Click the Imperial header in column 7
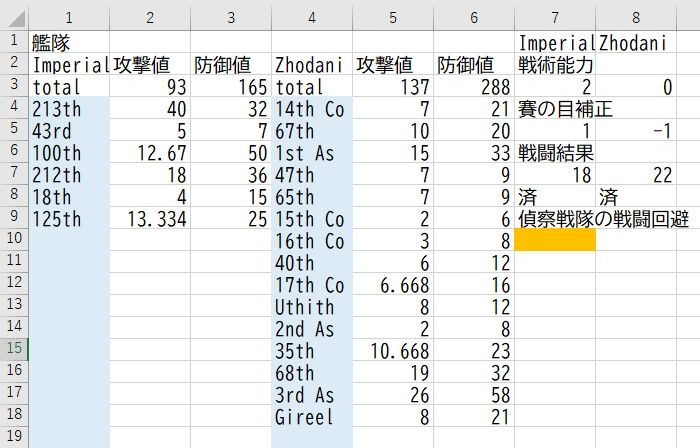Viewport: 700px width, 448px height. [x=555, y=42]
